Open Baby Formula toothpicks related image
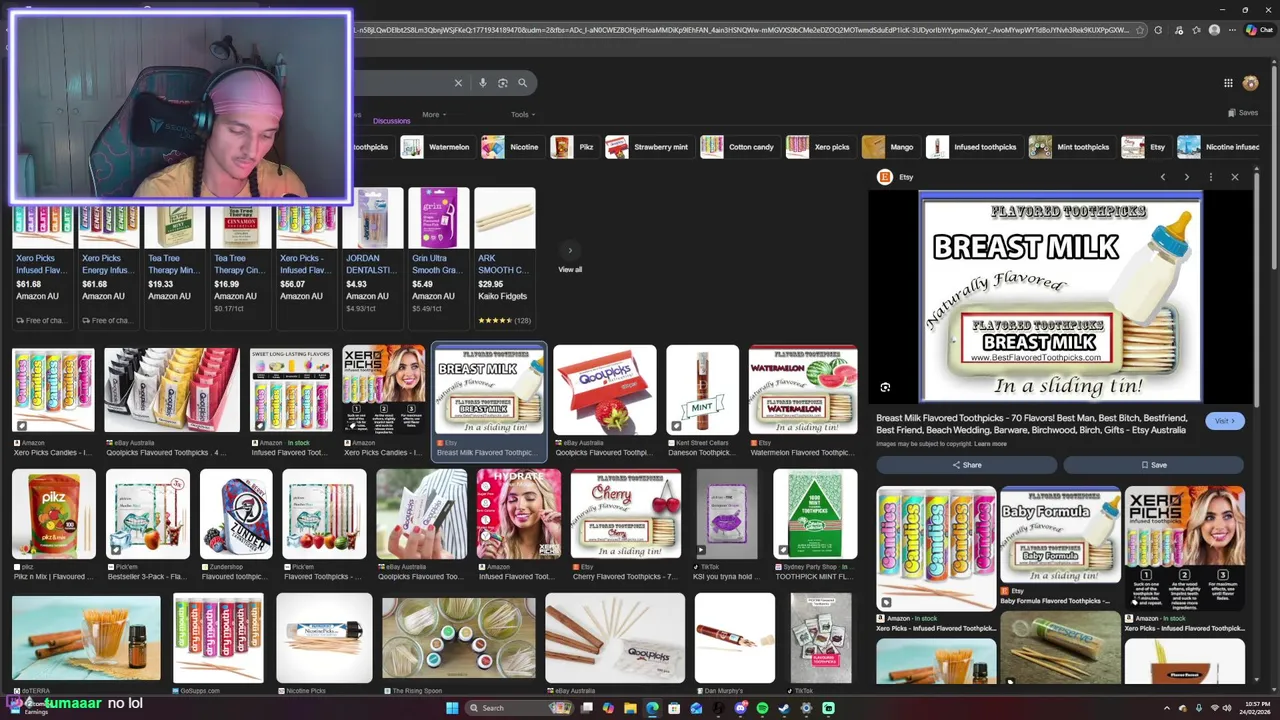The width and height of the screenshot is (1280, 720). tap(1060, 534)
